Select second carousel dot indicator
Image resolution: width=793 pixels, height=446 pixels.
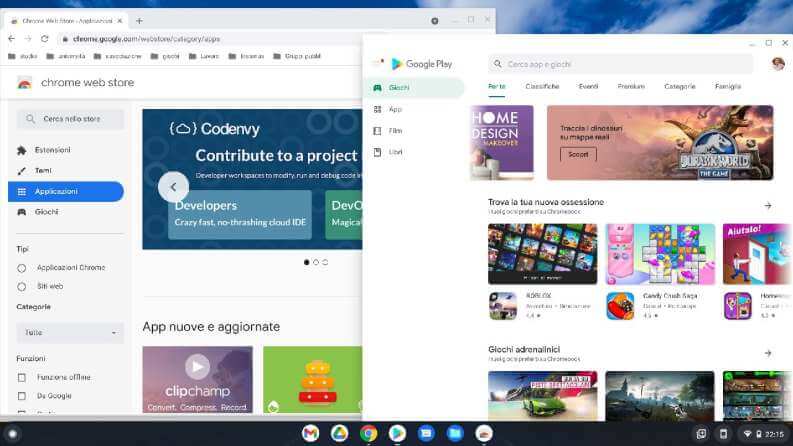pos(316,262)
